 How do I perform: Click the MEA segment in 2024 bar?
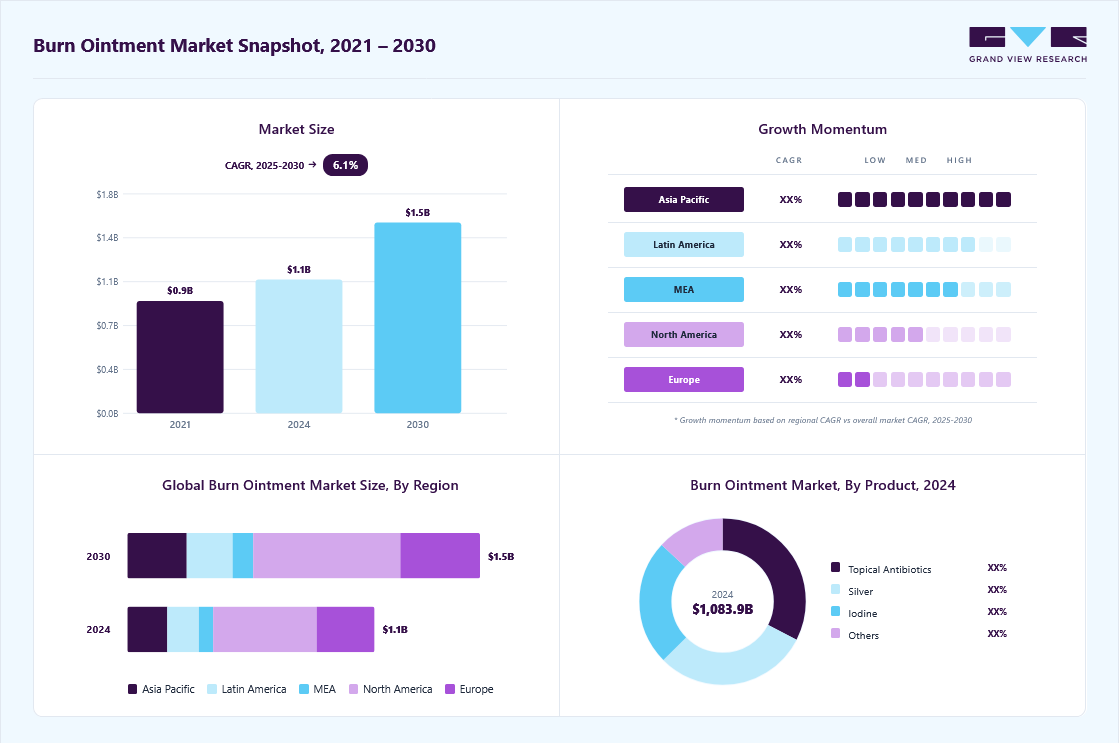coord(206,629)
